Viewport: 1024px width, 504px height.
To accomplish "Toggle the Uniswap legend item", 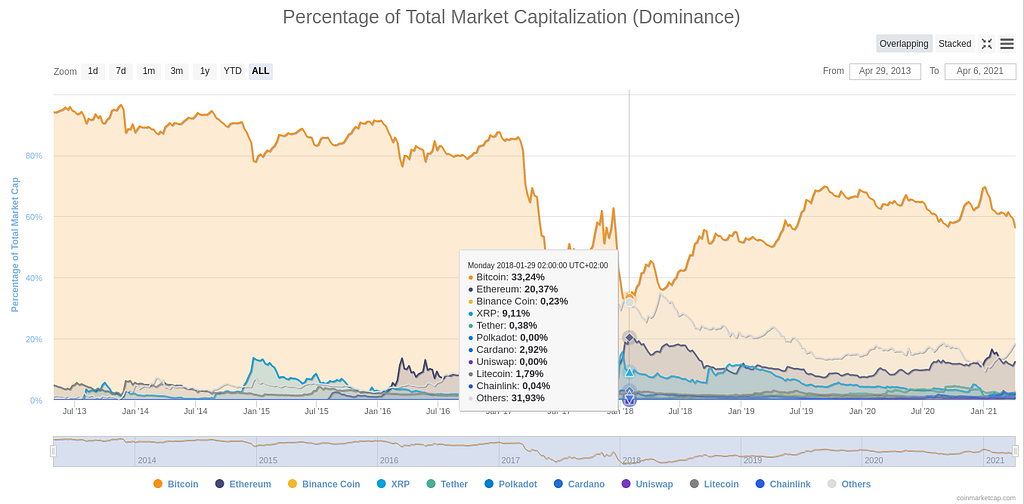I will point(648,484).
